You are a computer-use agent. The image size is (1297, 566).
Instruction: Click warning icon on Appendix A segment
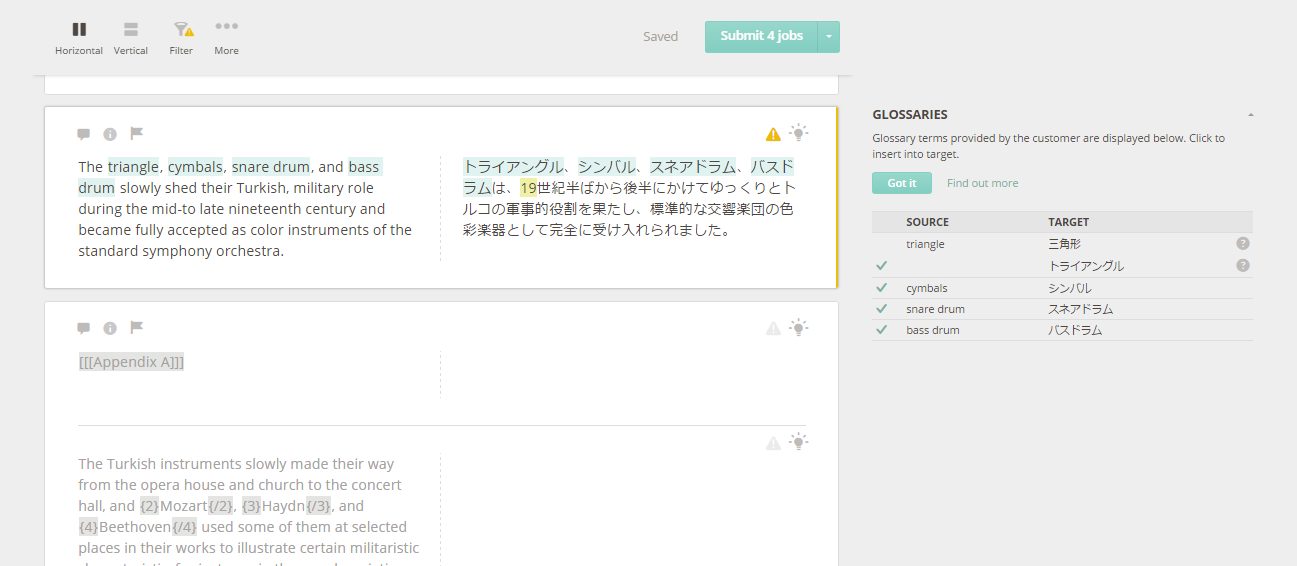tap(773, 328)
